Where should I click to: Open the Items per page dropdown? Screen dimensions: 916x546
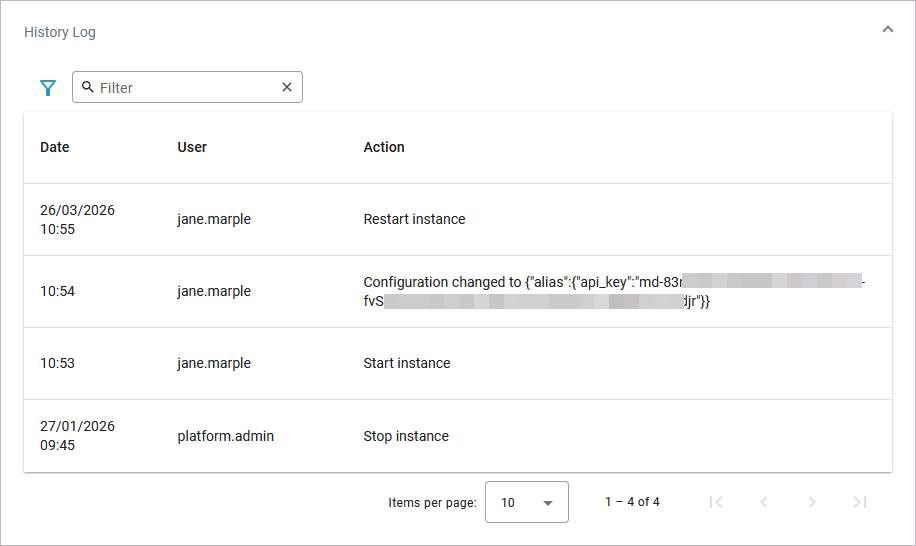(x=526, y=502)
